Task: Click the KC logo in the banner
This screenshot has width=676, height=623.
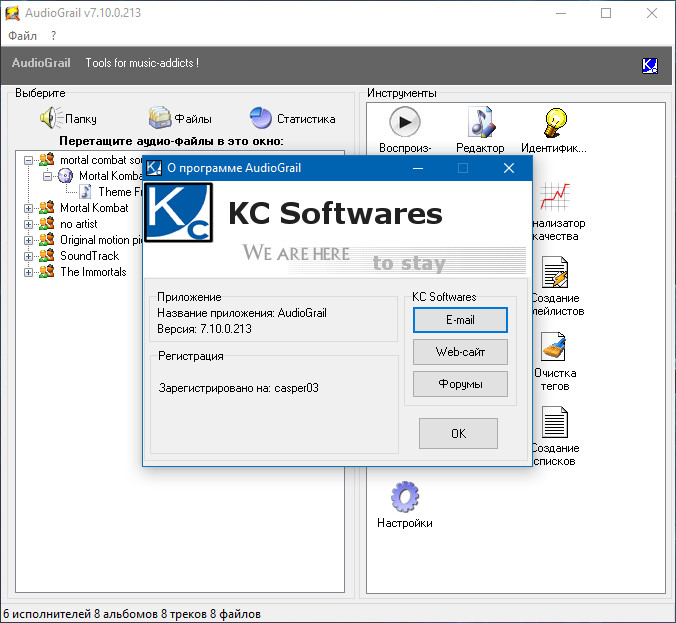Action: point(650,66)
